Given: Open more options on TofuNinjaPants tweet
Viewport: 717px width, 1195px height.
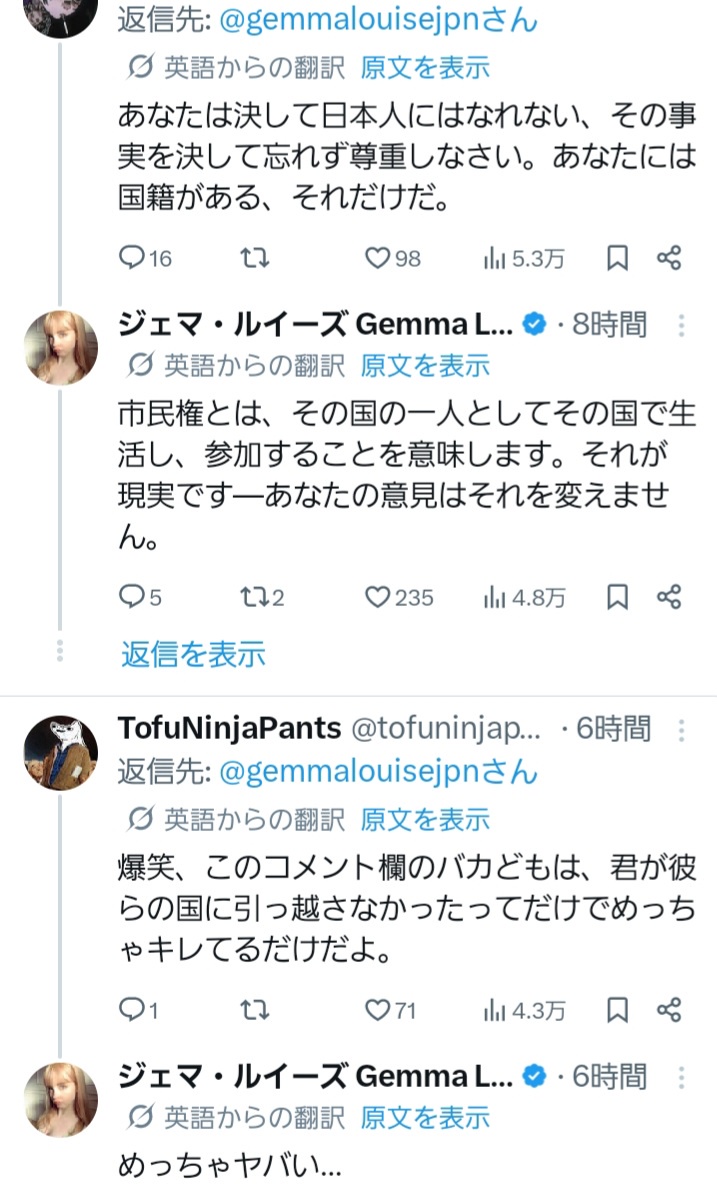Looking at the screenshot, I should [x=682, y=730].
